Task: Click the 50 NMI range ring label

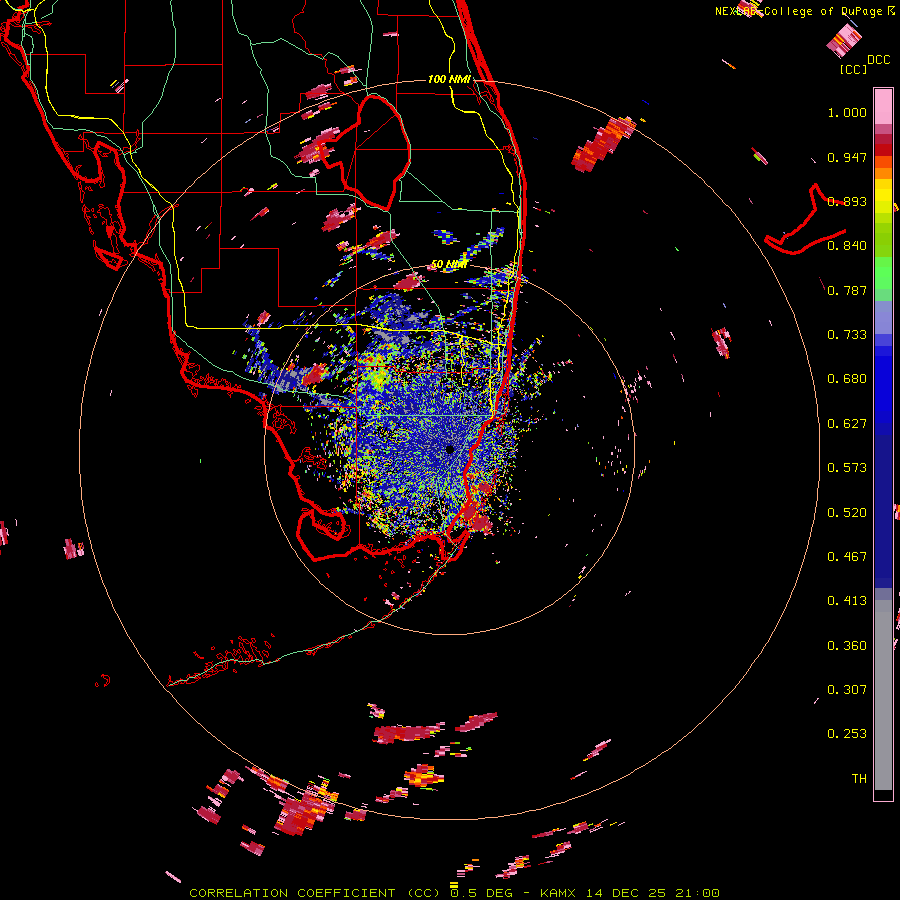Action: pos(449,265)
